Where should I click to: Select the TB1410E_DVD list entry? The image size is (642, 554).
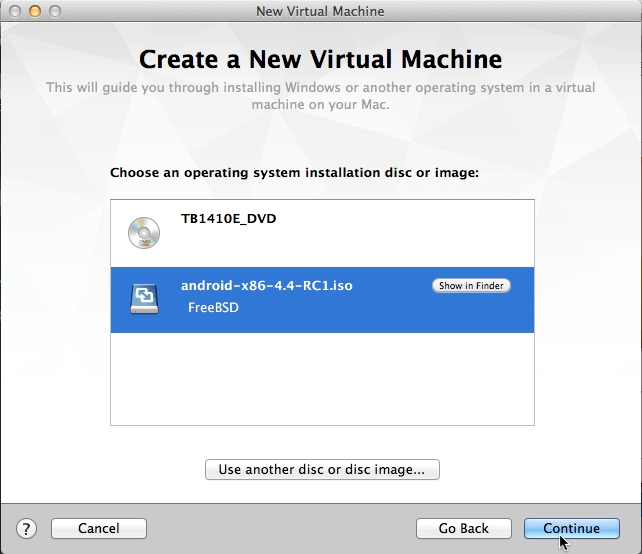tap(322, 233)
